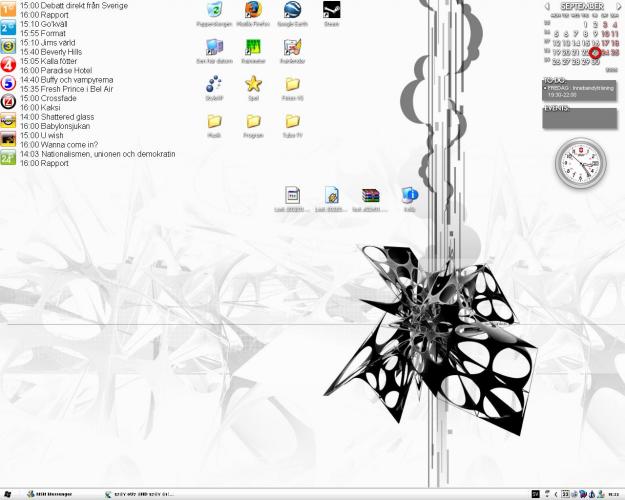Open the Program folder

click(252, 122)
